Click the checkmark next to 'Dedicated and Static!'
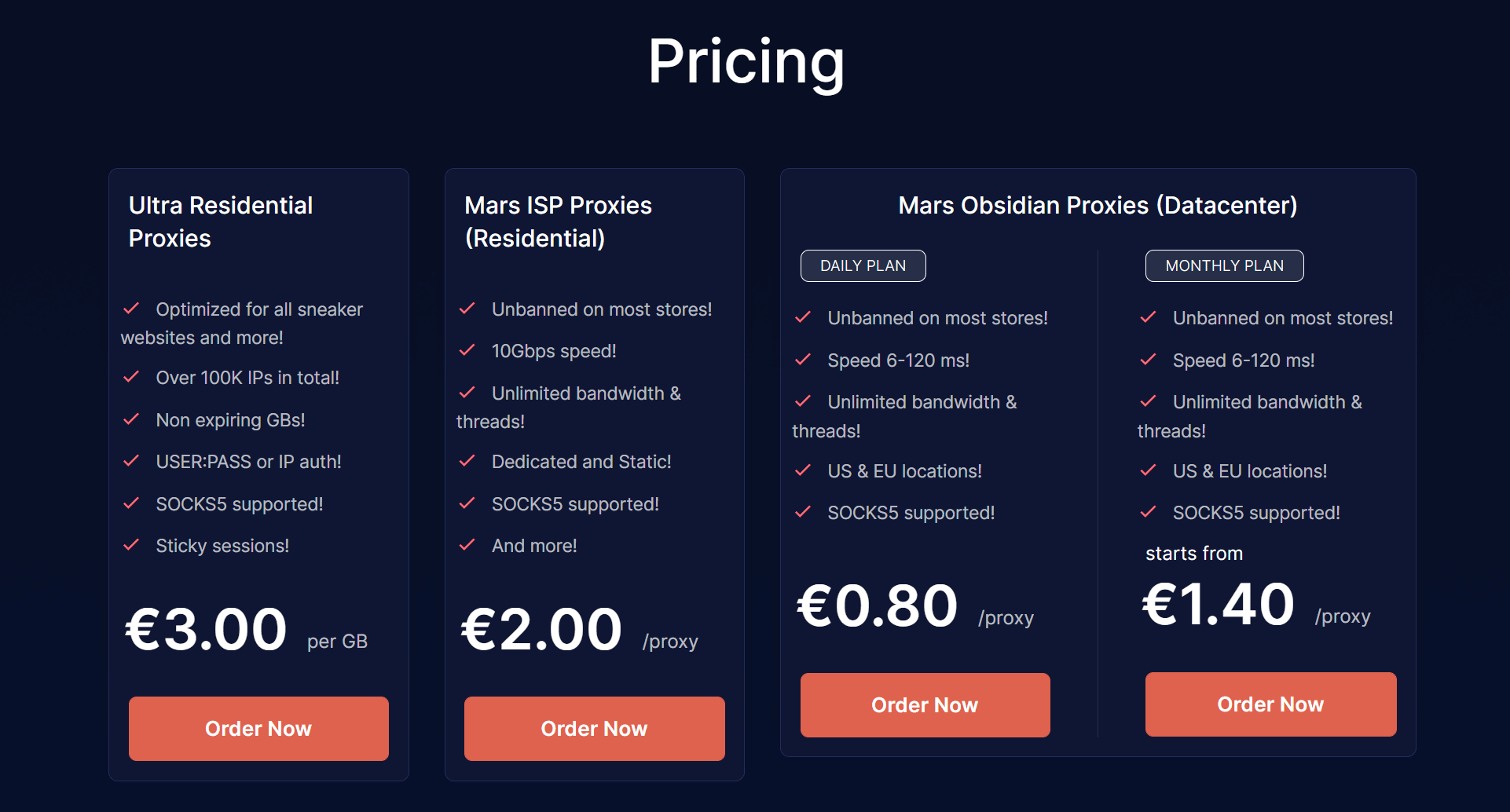This screenshot has width=1510, height=812. click(468, 461)
